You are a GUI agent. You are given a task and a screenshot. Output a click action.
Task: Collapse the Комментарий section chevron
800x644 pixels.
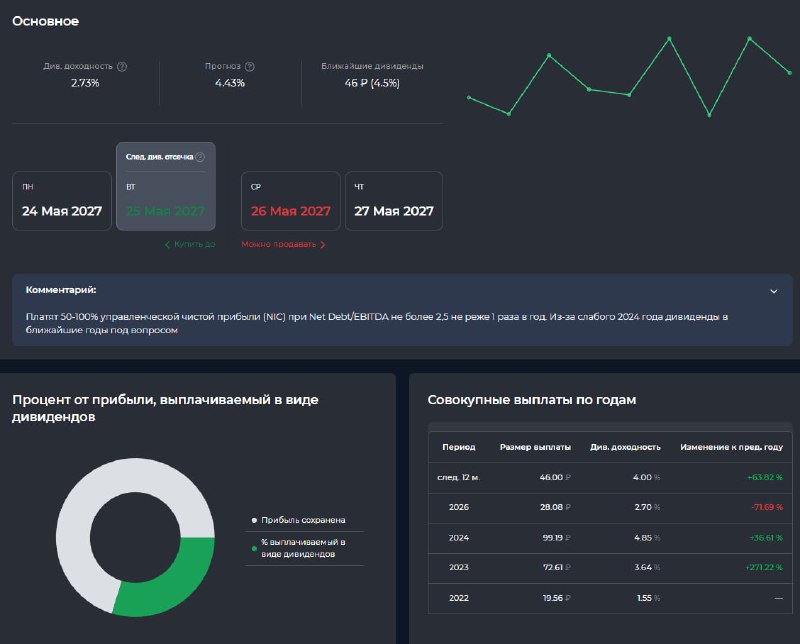pos(773,291)
